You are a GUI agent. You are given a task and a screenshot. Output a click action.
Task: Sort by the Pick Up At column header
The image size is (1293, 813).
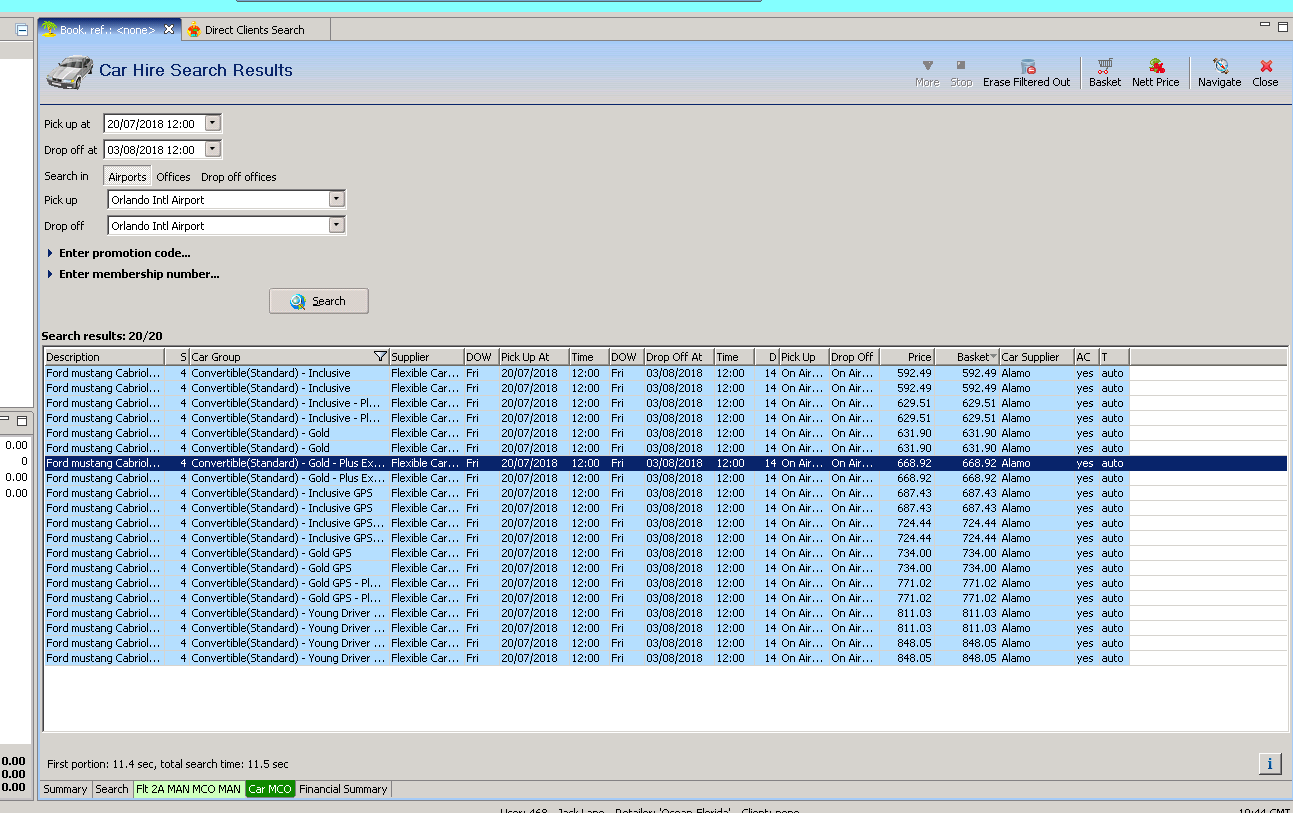pos(534,357)
